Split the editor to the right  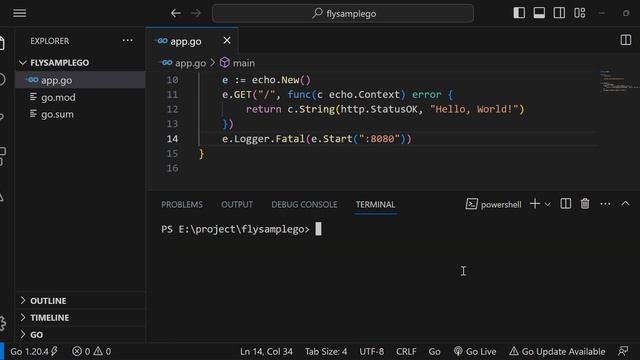click(625, 40)
